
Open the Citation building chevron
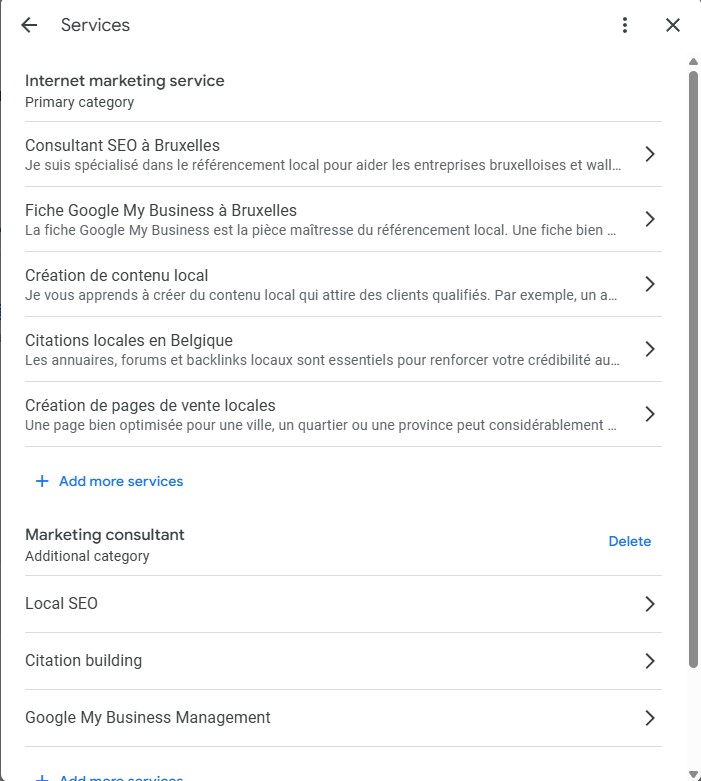point(650,661)
